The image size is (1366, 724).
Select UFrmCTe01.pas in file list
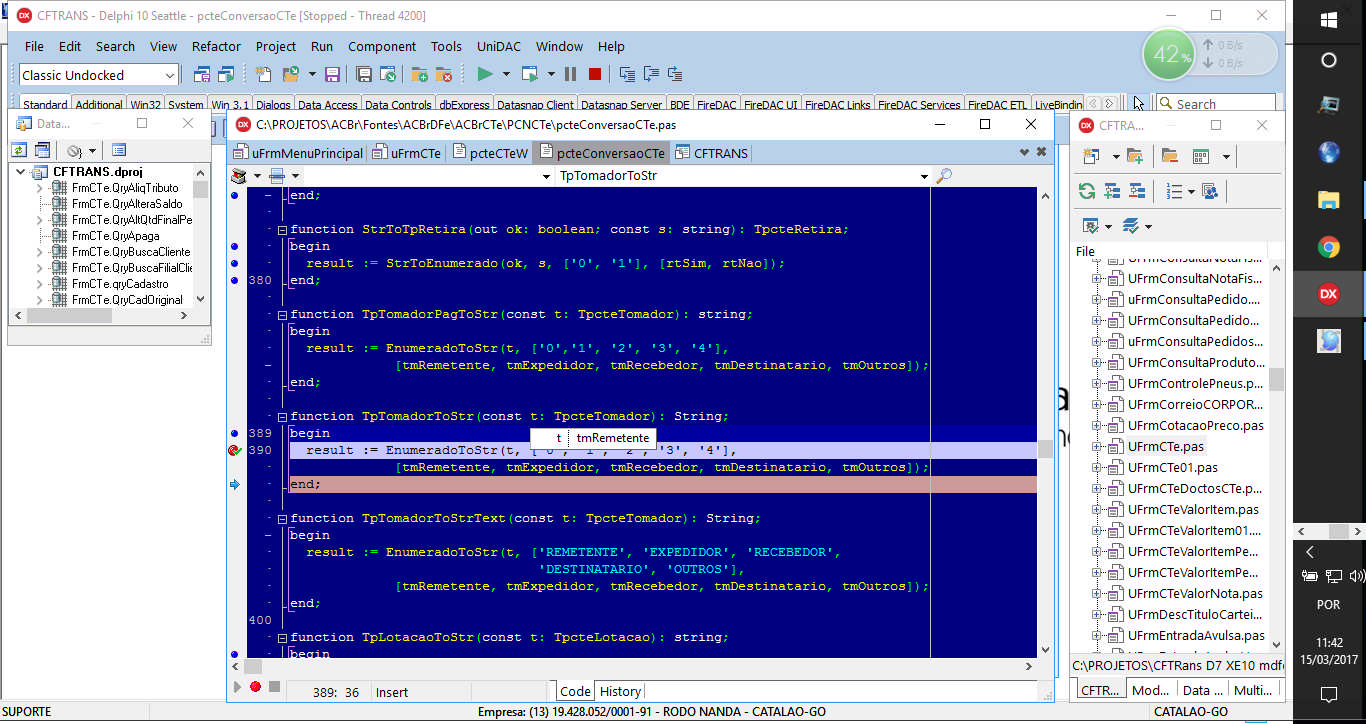click(1172, 468)
